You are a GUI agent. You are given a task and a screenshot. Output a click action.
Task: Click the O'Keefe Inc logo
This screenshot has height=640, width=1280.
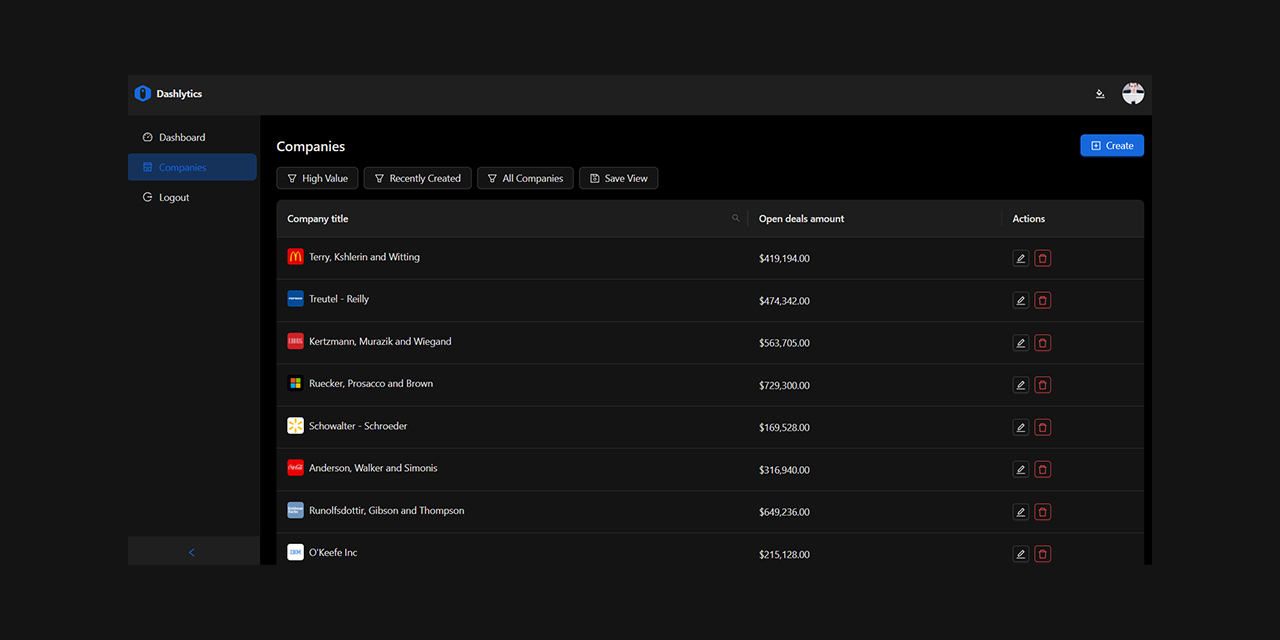click(295, 552)
